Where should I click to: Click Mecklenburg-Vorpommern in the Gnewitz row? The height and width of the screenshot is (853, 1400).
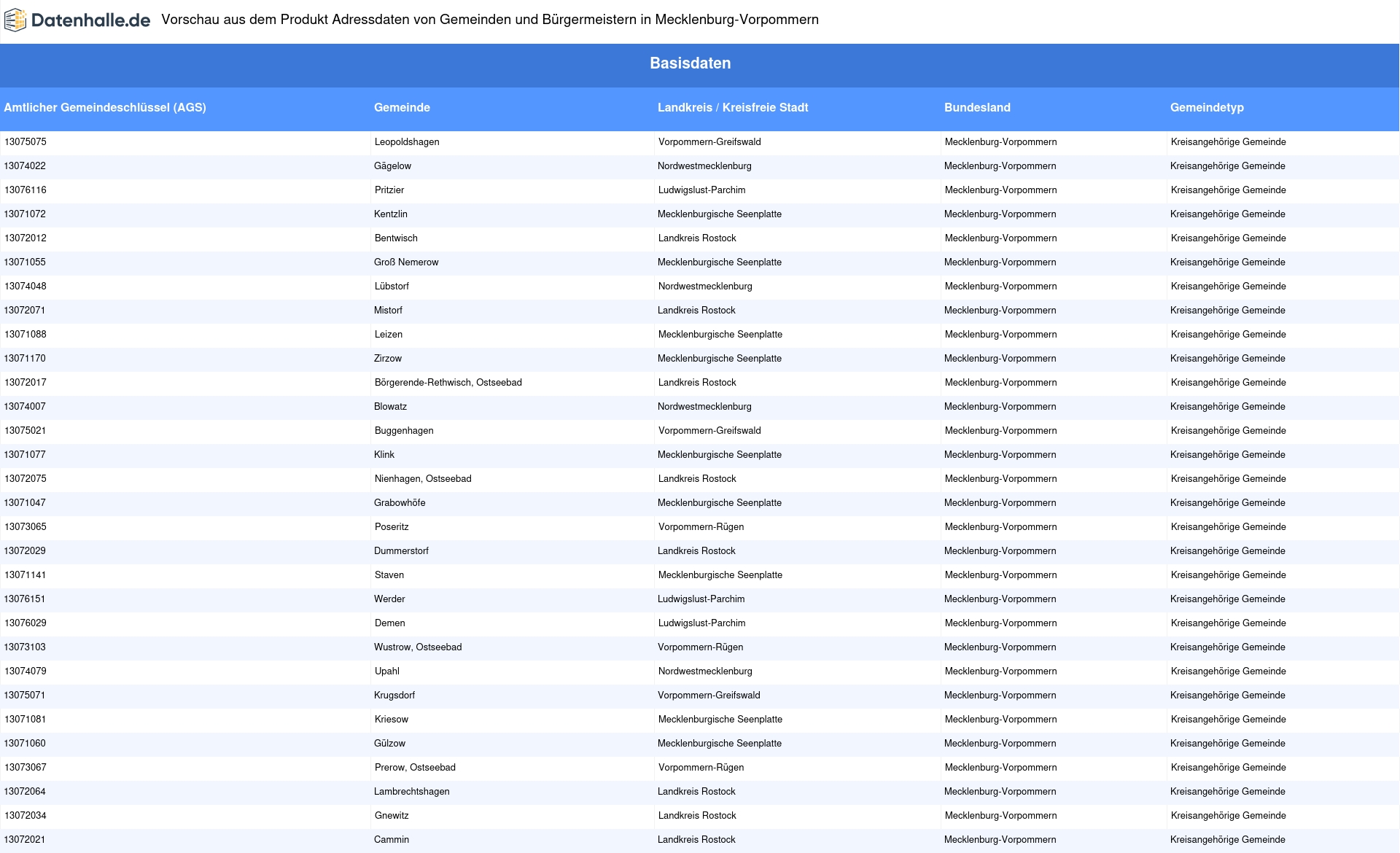click(1001, 816)
